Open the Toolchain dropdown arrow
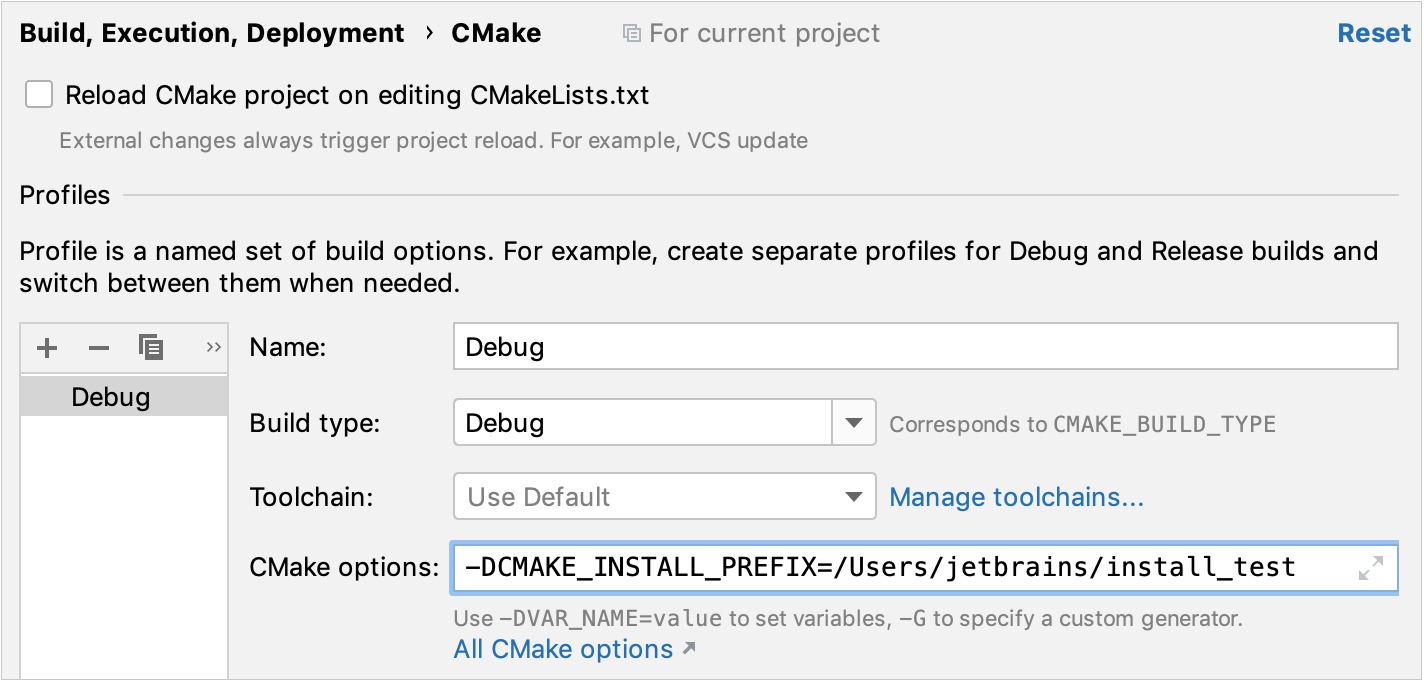The width and height of the screenshot is (1424, 682). (x=854, y=496)
